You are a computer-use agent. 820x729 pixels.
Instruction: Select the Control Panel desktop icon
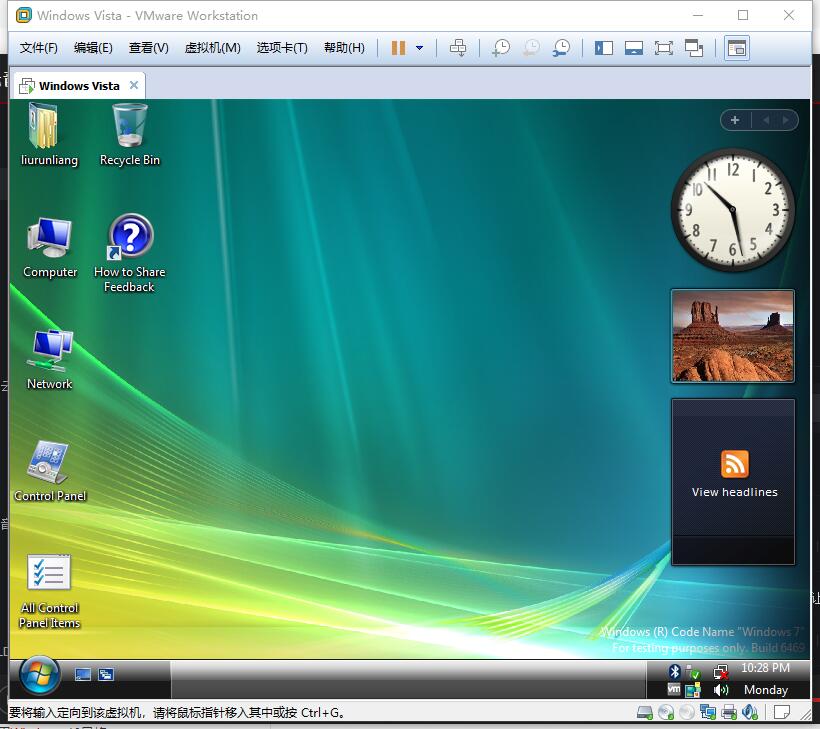click(50, 472)
